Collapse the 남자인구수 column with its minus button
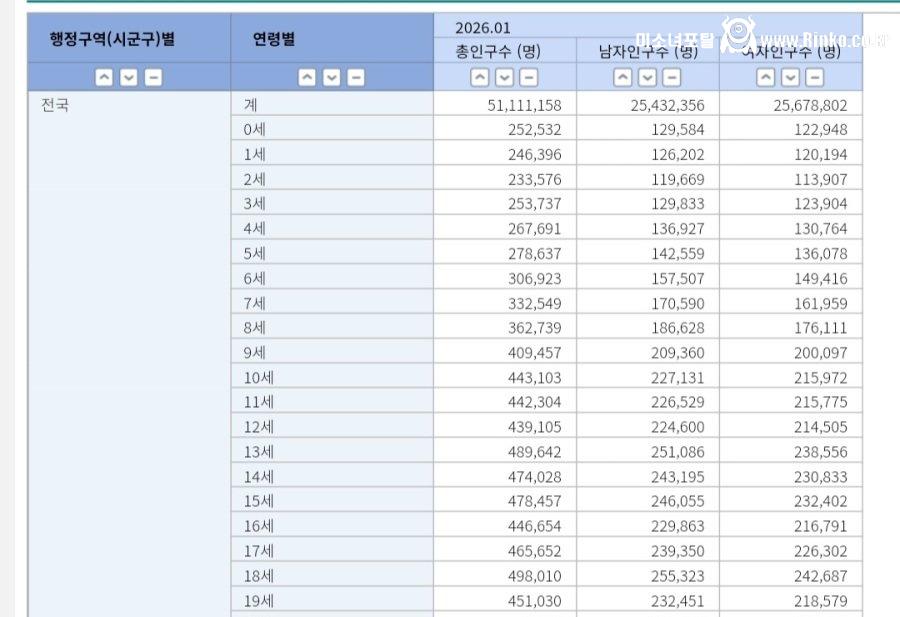The height and width of the screenshot is (617, 900). click(x=671, y=77)
